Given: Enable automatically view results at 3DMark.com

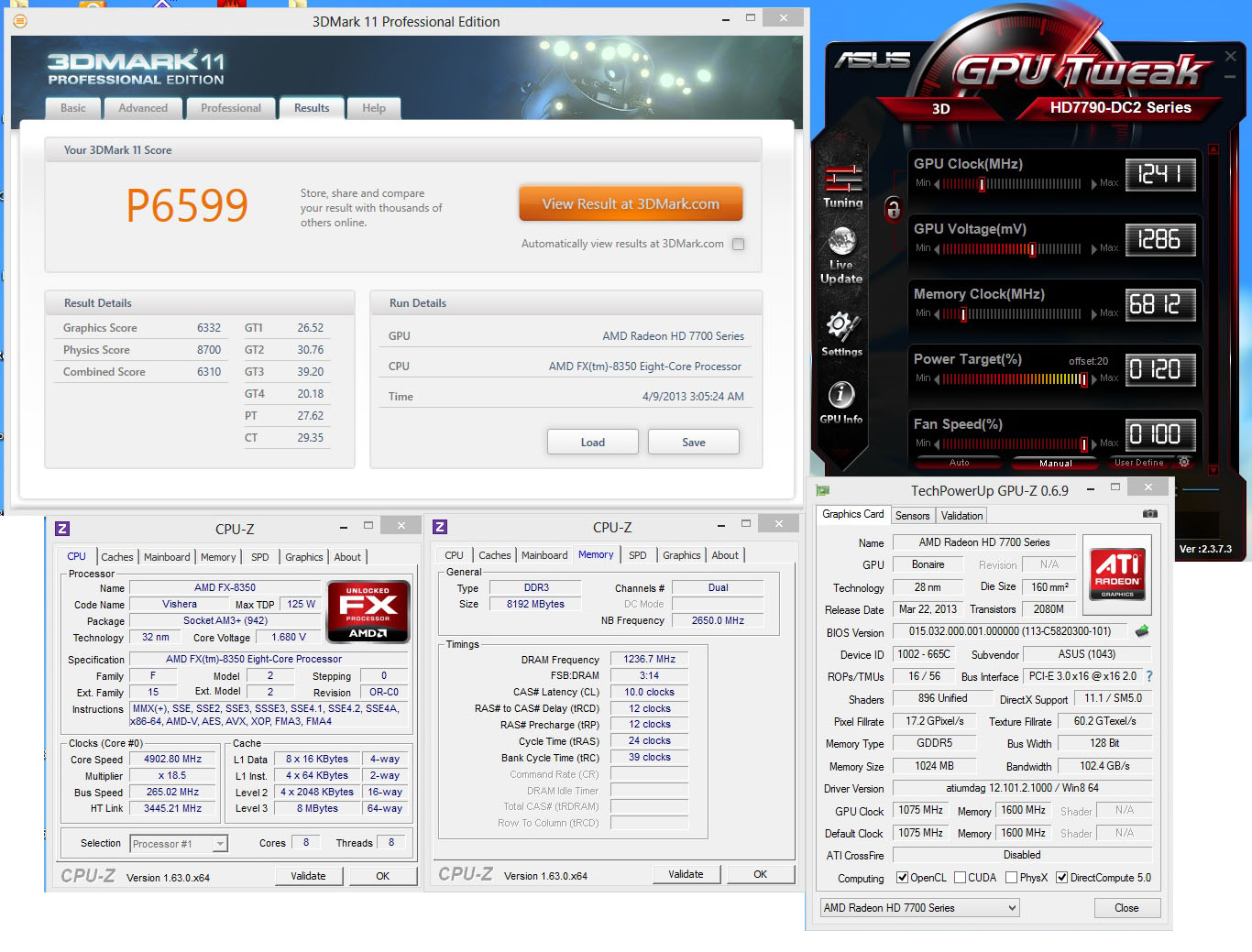Looking at the screenshot, I should [x=739, y=244].
